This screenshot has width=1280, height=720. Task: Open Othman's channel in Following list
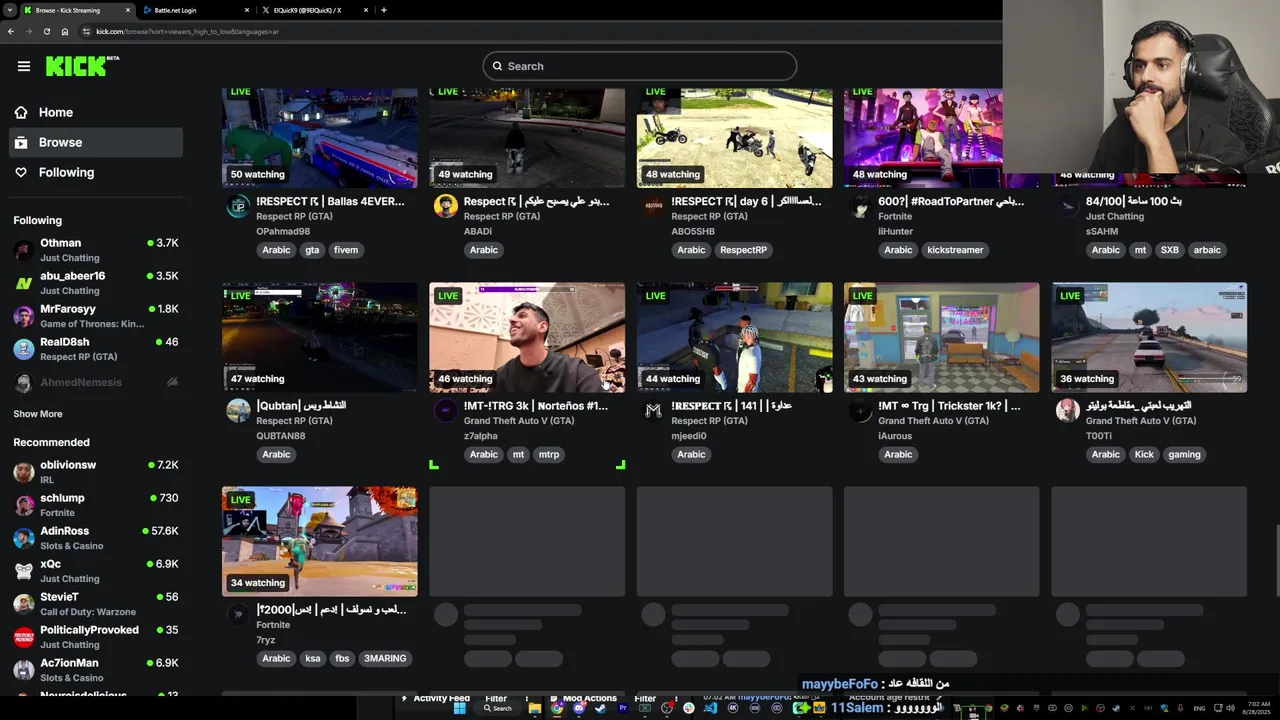pos(96,250)
